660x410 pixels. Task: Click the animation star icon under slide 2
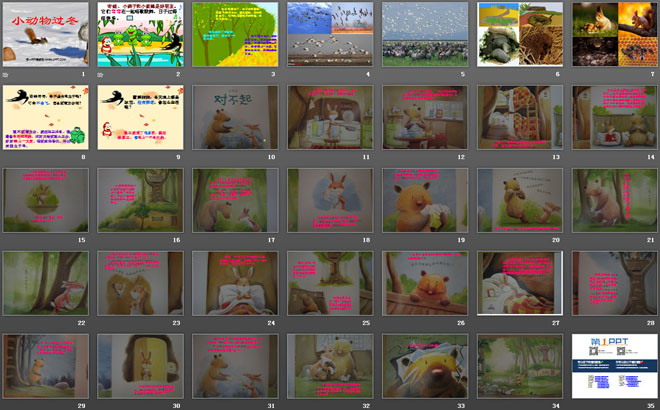point(102,75)
